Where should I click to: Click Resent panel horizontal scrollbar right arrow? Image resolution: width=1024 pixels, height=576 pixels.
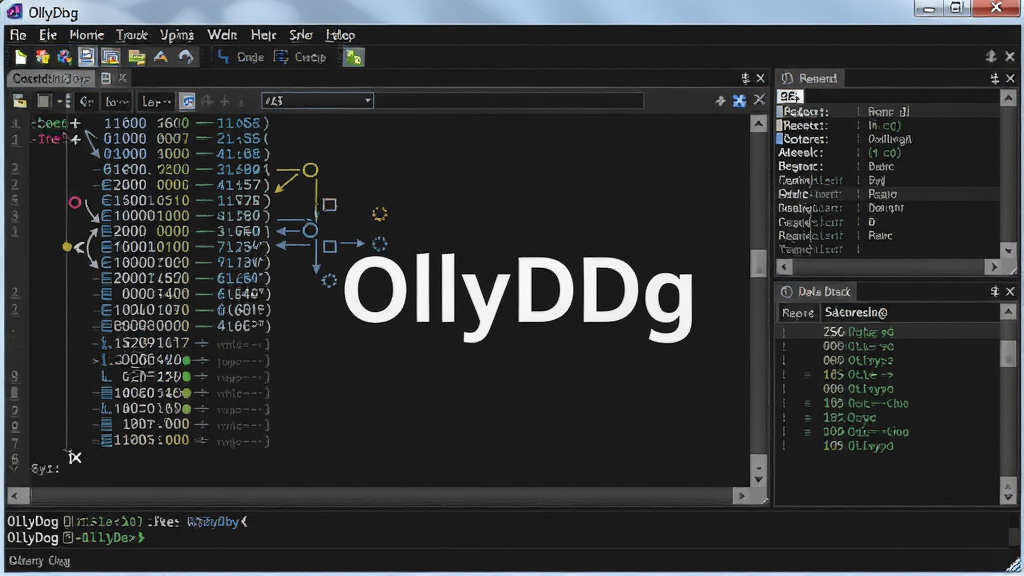993,266
